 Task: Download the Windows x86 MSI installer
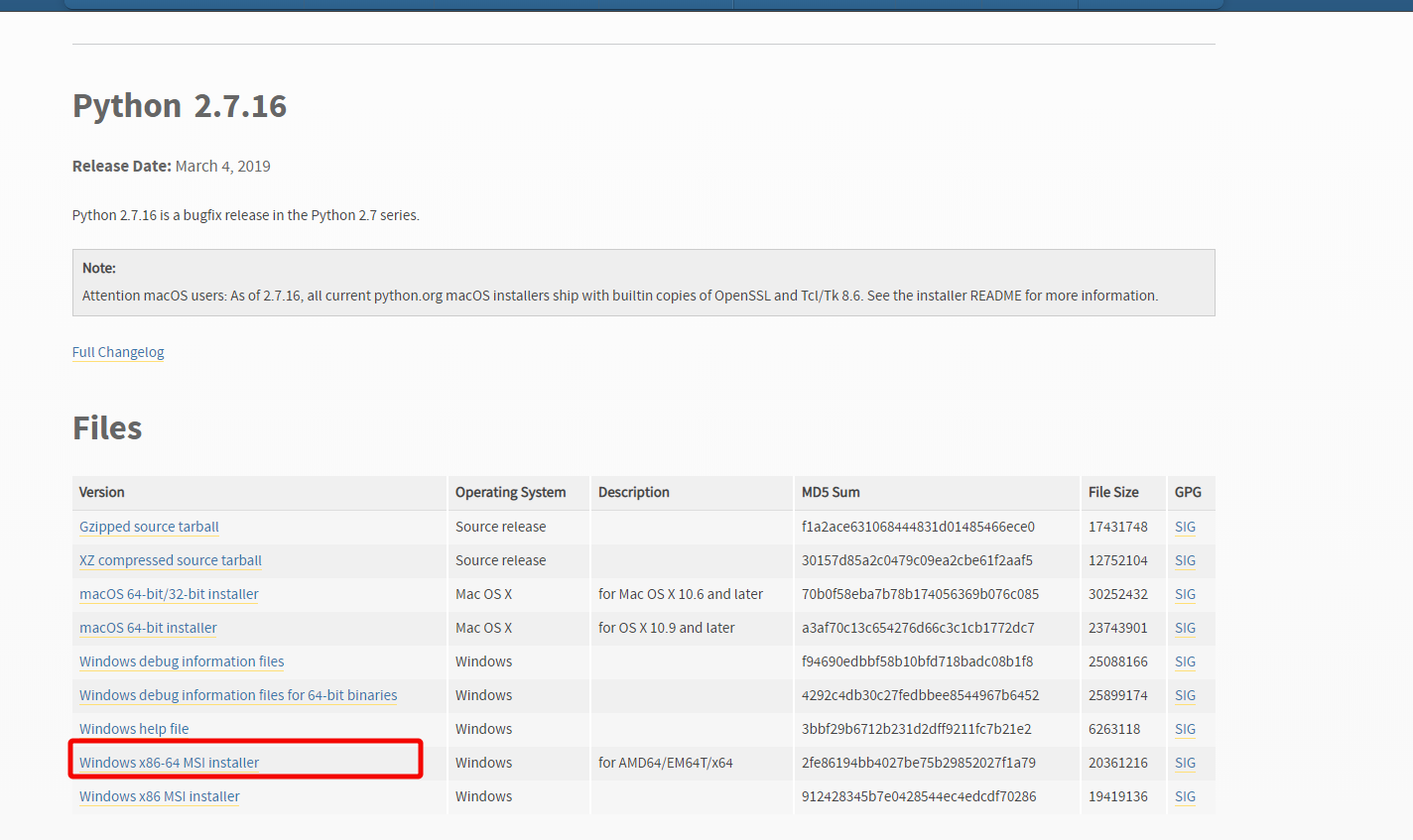pos(159,796)
